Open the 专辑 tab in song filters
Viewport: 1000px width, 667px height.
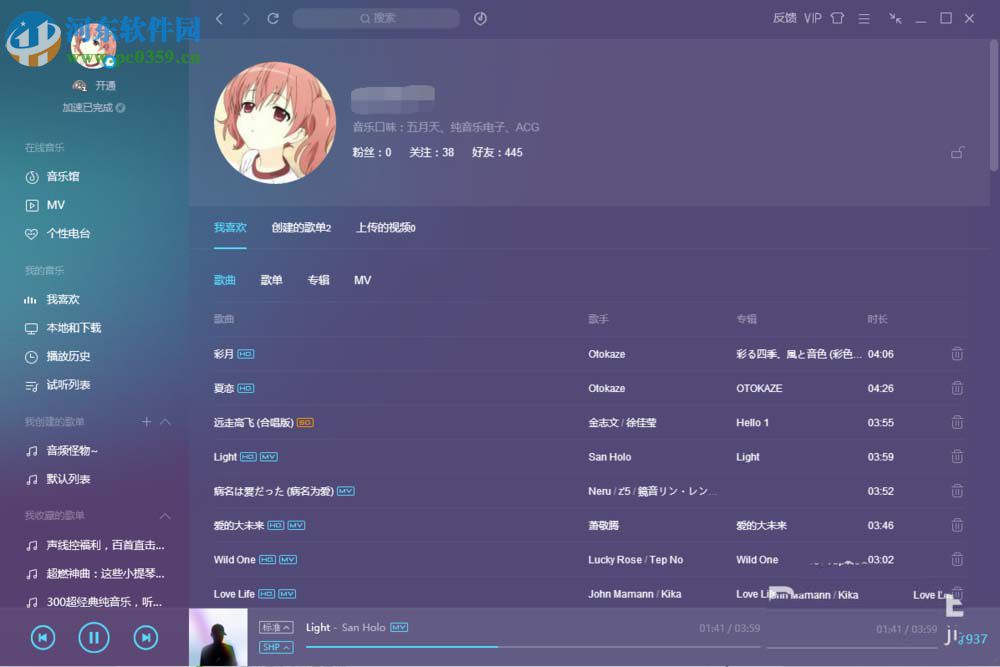point(317,280)
